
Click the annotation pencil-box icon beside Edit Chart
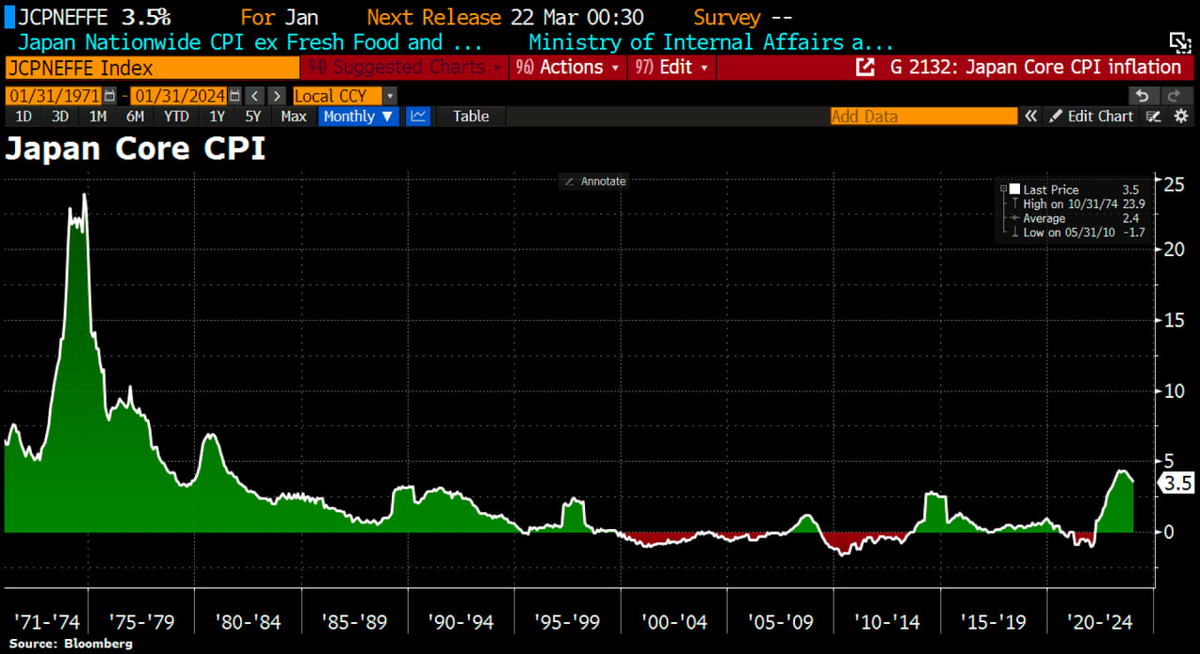pos(1154,116)
